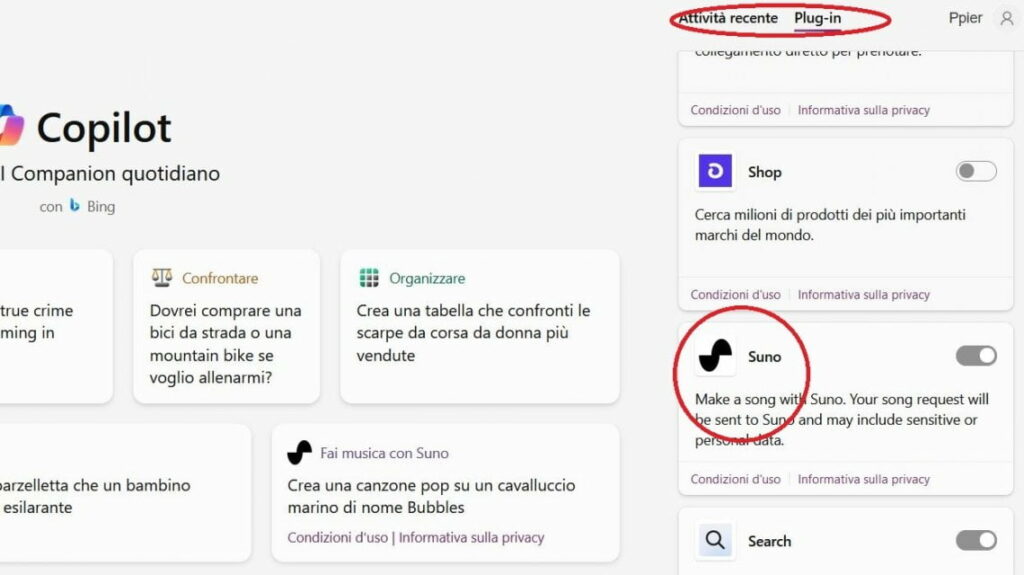Screen dimensions: 1024x575
Task: Click the 'Make a song with Suno' description
Action: (841, 419)
